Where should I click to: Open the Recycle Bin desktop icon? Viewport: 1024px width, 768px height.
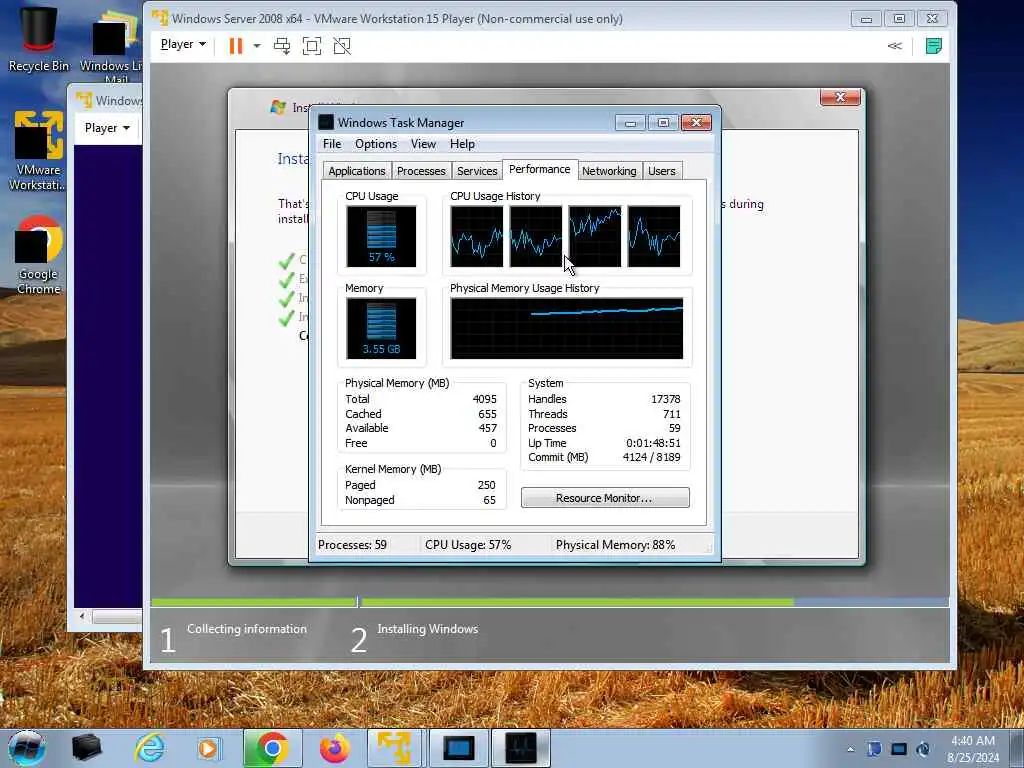pyautogui.click(x=39, y=39)
